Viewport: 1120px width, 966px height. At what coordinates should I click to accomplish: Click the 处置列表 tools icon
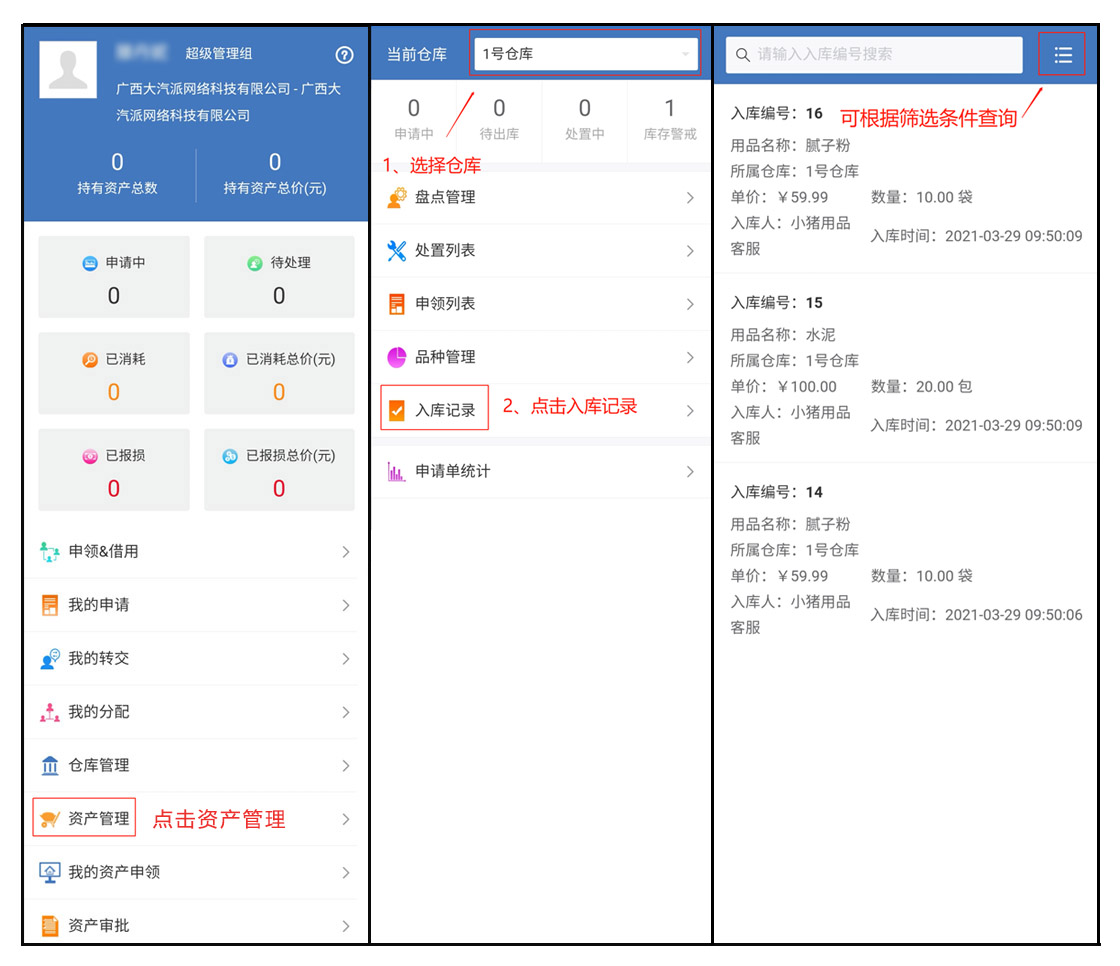(396, 251)
